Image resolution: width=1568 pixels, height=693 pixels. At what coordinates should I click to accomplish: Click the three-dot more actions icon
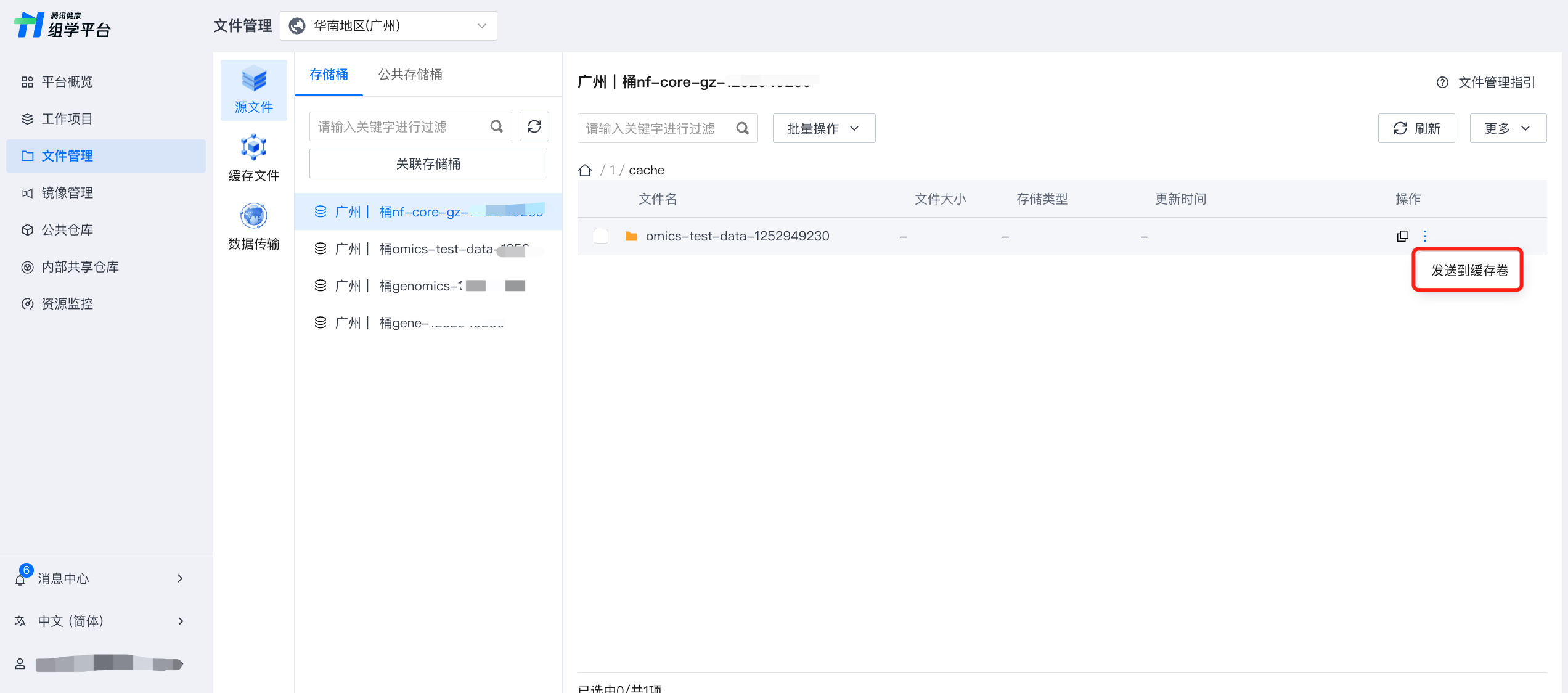pyautogui.click(x=1425, y=236)
